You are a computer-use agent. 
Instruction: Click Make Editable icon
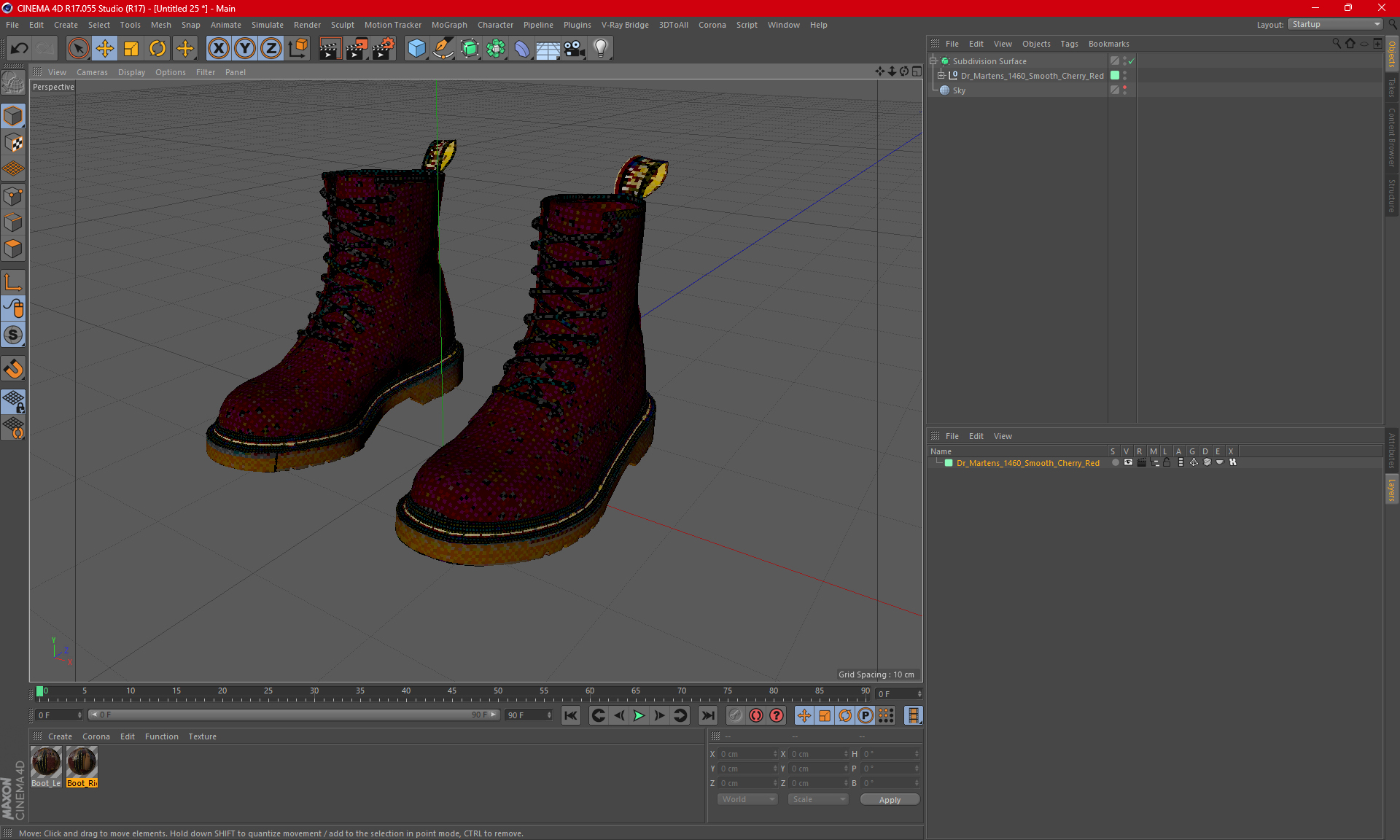[x=13, y=83]
